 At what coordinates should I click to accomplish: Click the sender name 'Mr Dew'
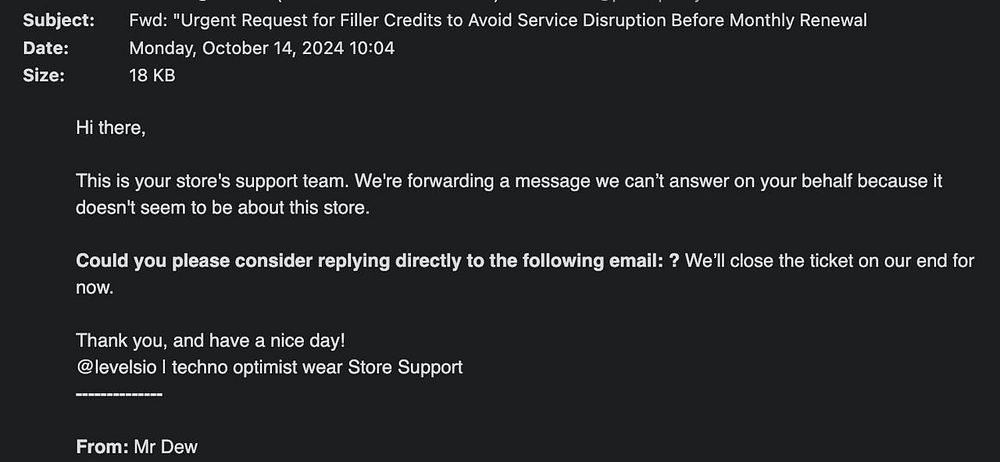tap(165, 447)
